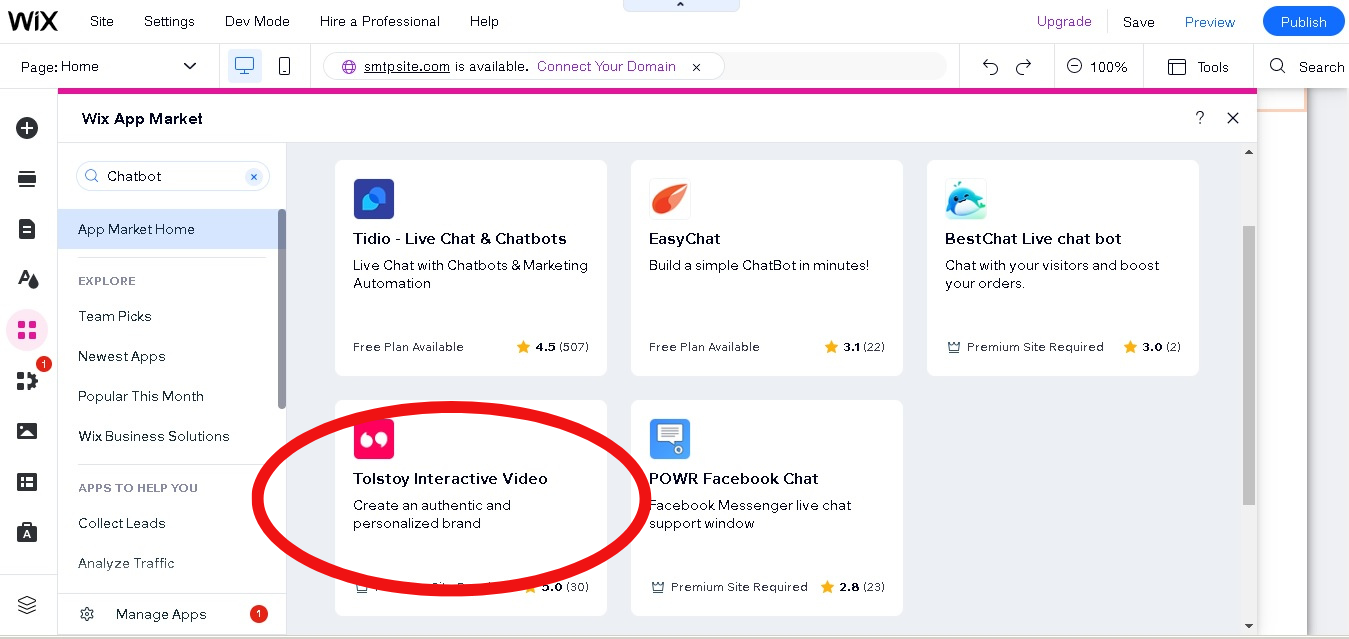Switch to desktop view icon

[x=244, y=66]
